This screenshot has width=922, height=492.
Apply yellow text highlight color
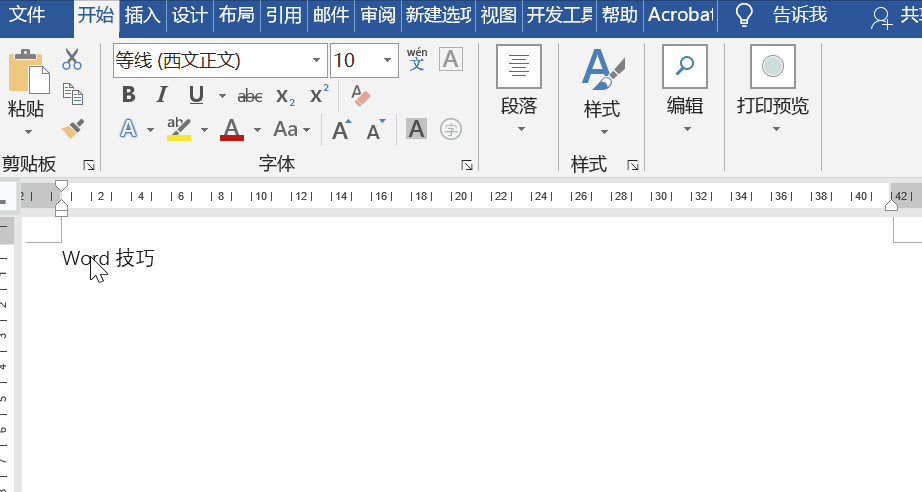(179, 129)
